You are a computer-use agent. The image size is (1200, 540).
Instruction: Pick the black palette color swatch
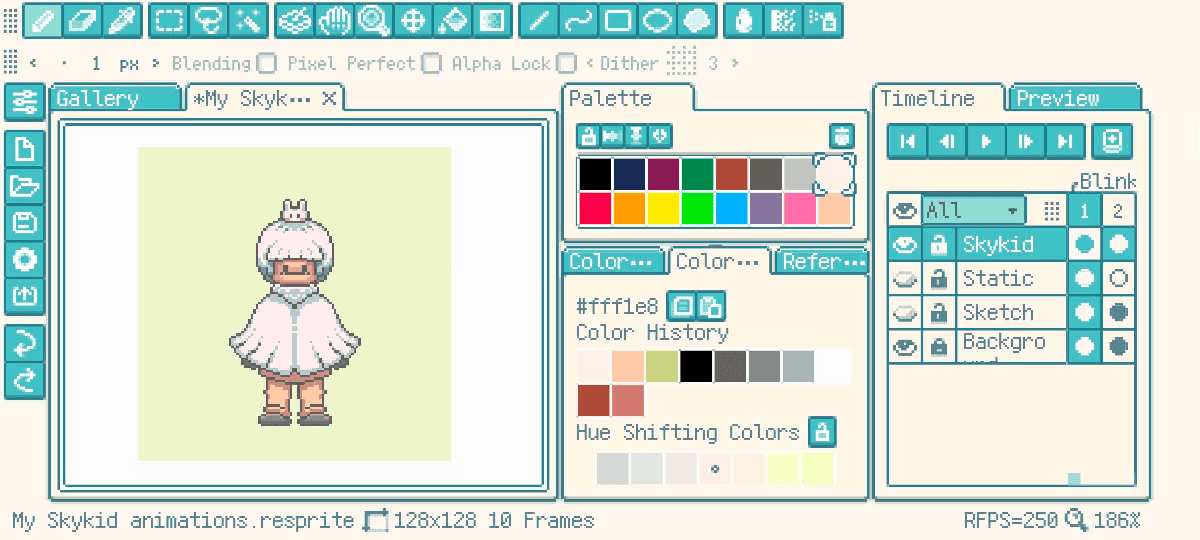(x=595, y=174)
